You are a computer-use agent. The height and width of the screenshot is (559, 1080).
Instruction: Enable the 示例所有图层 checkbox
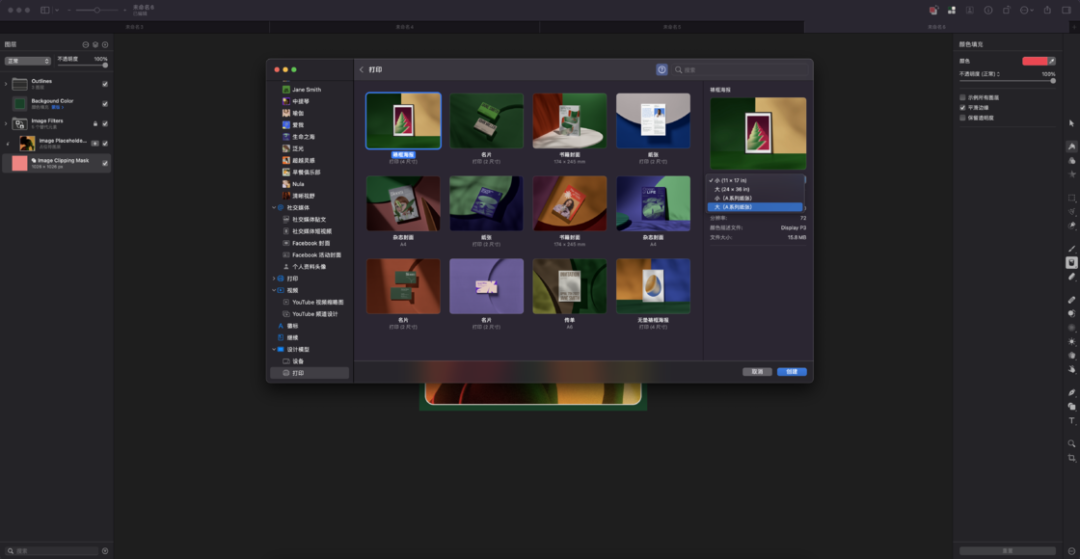pos(963,98)
